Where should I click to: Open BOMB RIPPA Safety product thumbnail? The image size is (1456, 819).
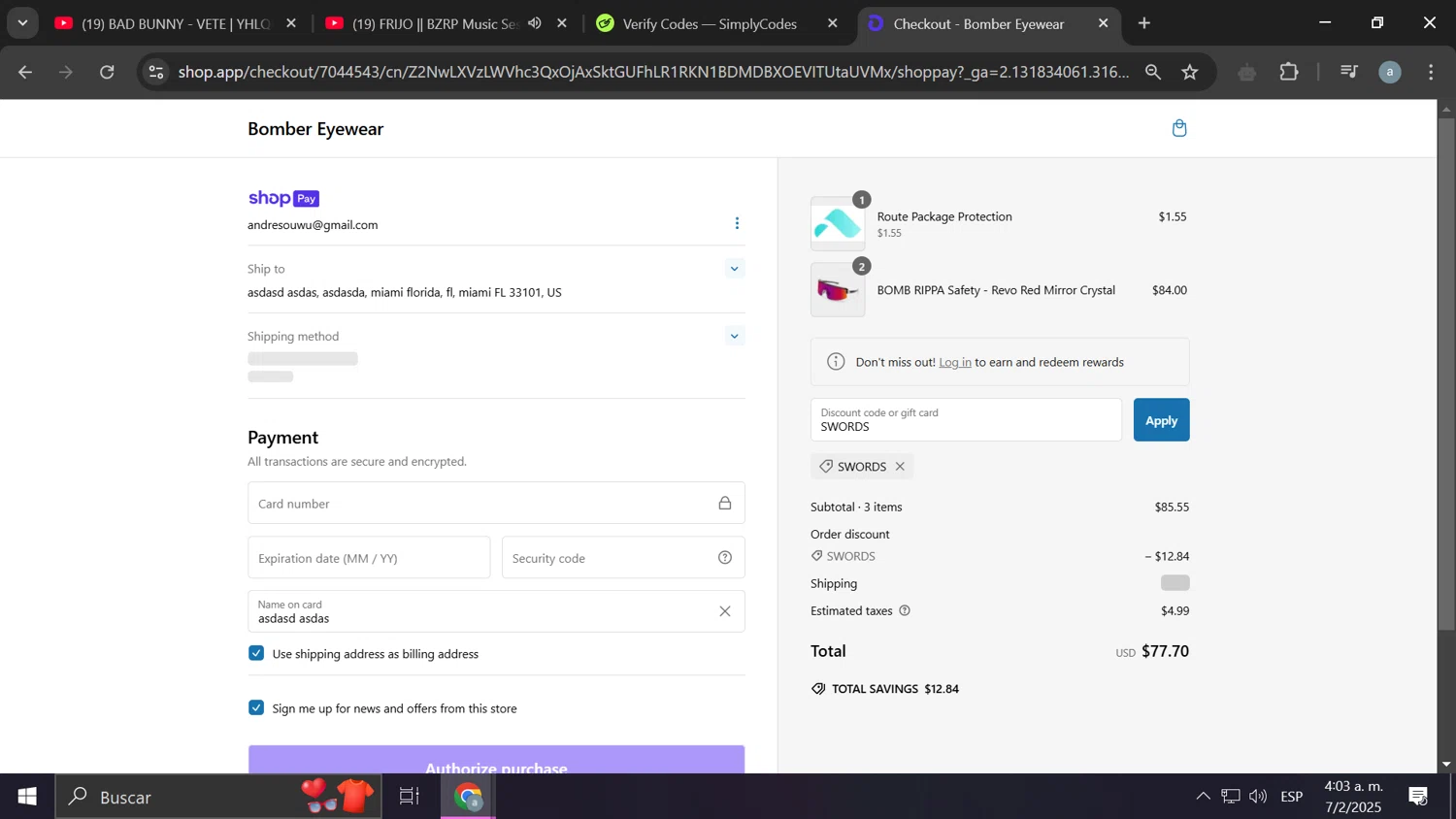(838, 290)
